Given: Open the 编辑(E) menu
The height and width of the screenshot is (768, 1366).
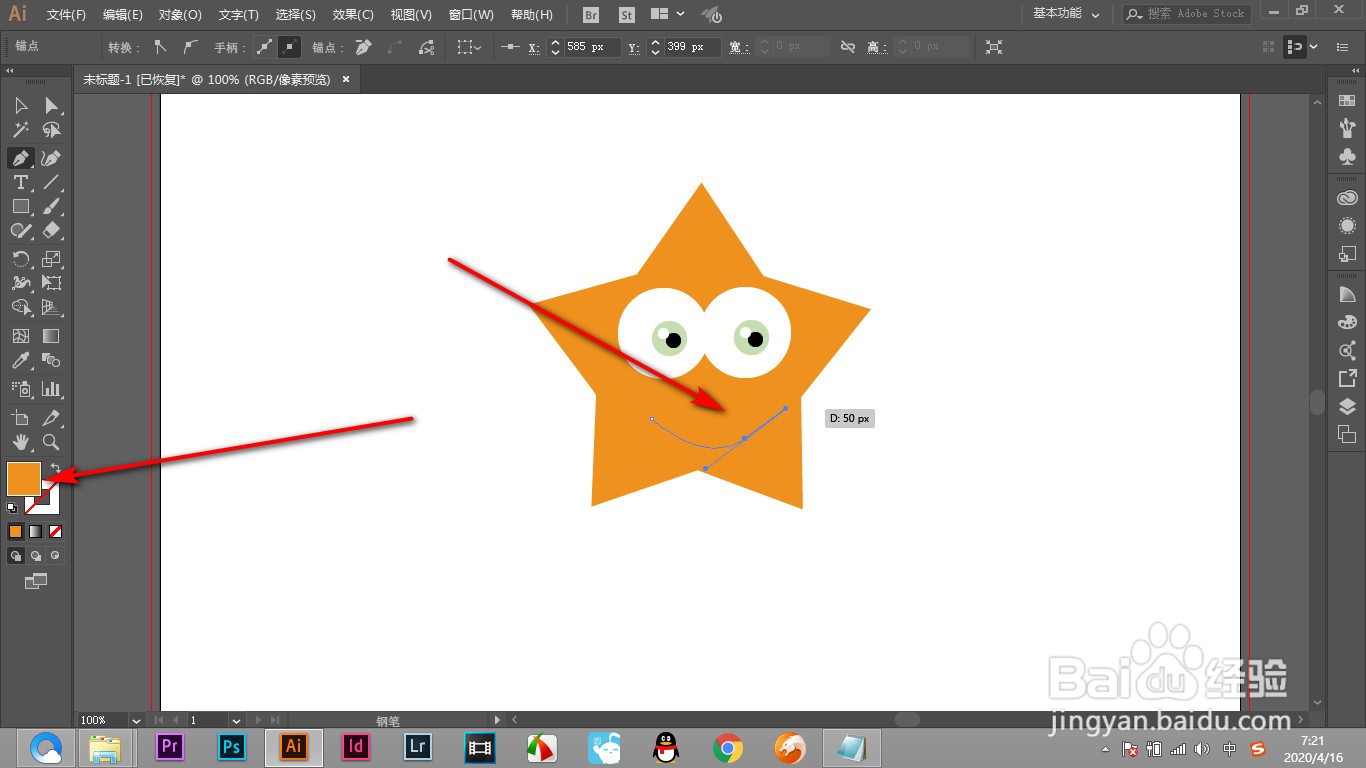Looking at the screenshot, I should click(123, 15).
